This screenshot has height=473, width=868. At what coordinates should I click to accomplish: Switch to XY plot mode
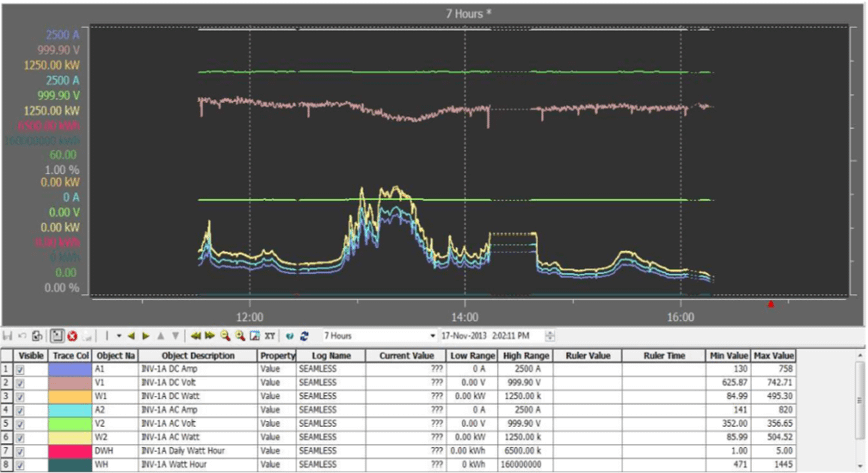(270, 336)
